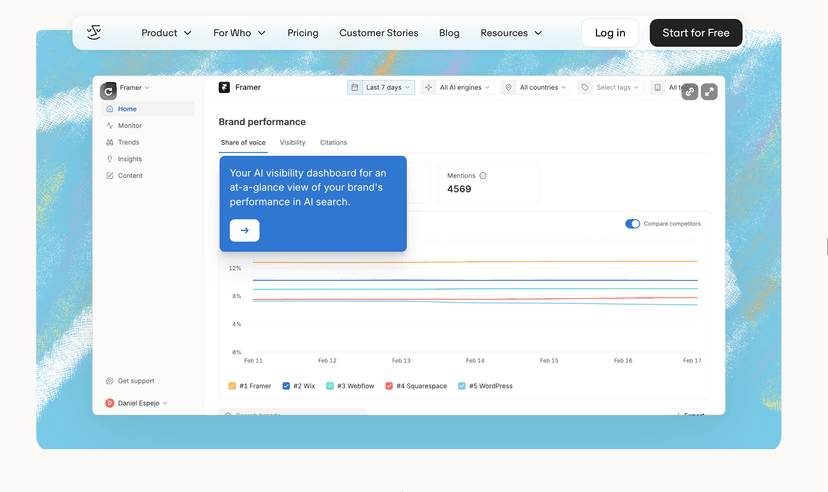Open the Product dropdown menu

pos(166,33)
